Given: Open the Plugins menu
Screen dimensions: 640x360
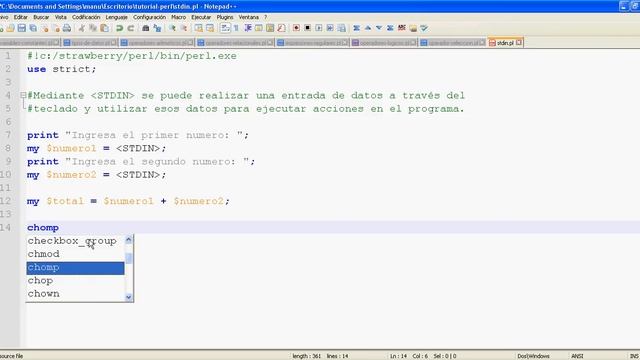Looking at the screenshot, I should point(224,17).
